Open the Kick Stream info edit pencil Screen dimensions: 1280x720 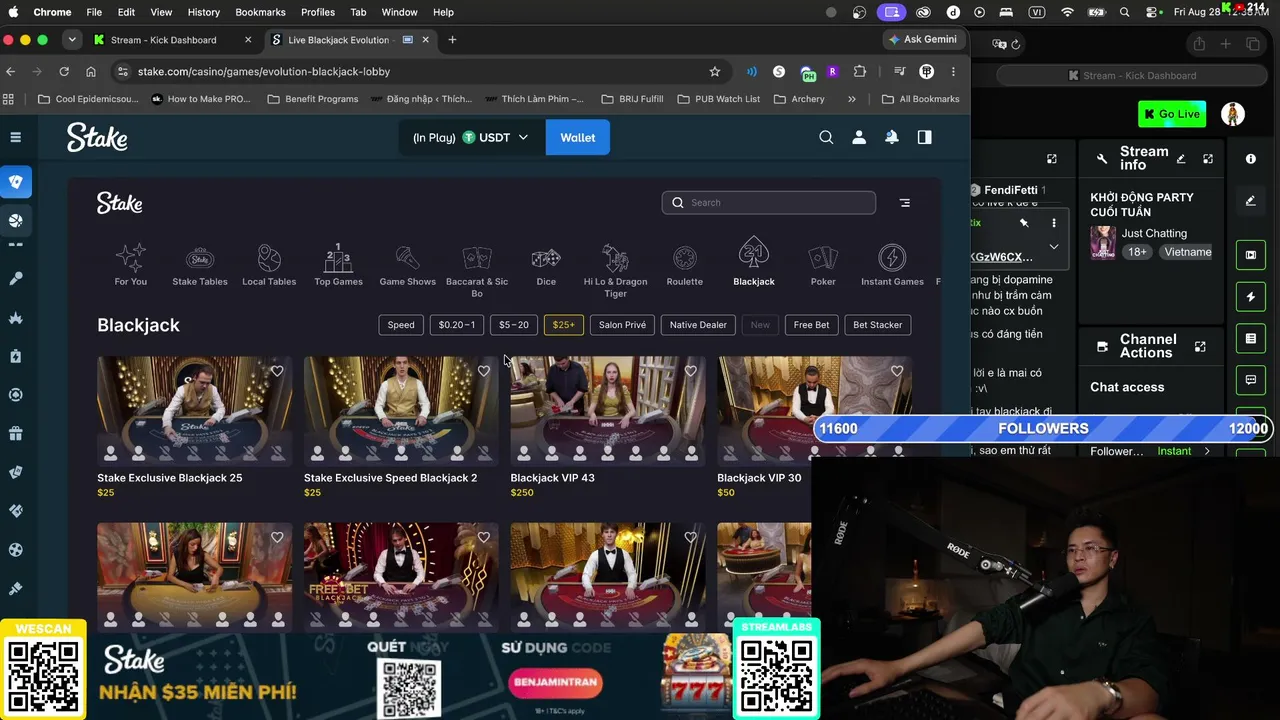tap(1181, 159)
